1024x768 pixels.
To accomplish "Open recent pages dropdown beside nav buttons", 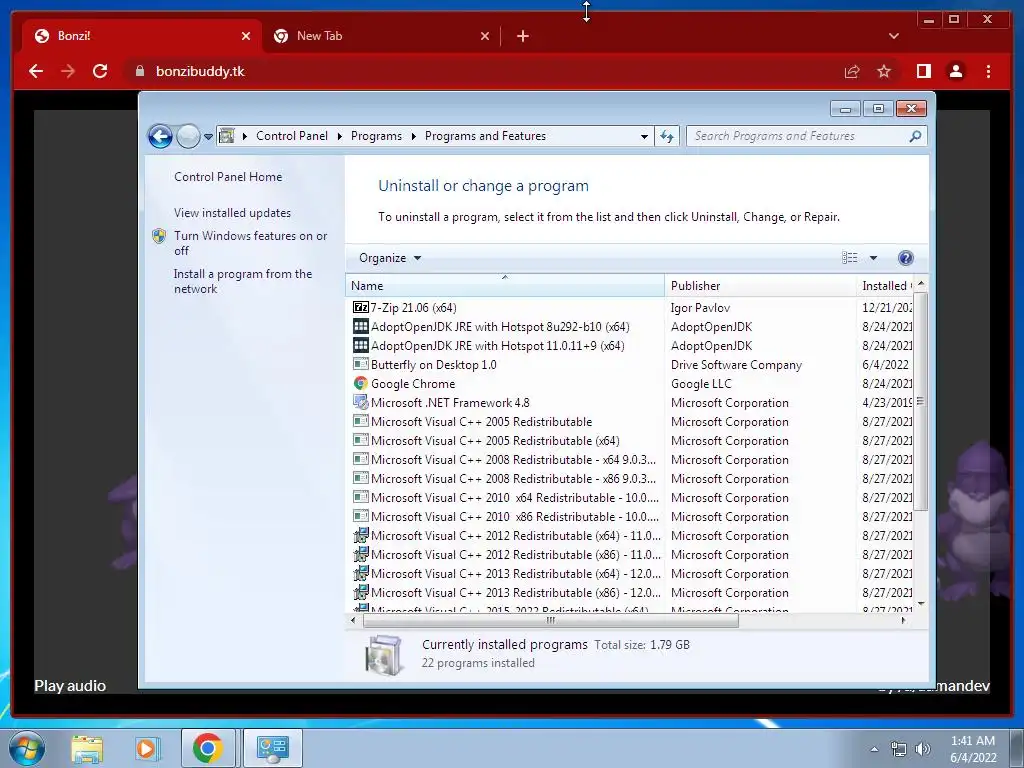I will (208, 136).
